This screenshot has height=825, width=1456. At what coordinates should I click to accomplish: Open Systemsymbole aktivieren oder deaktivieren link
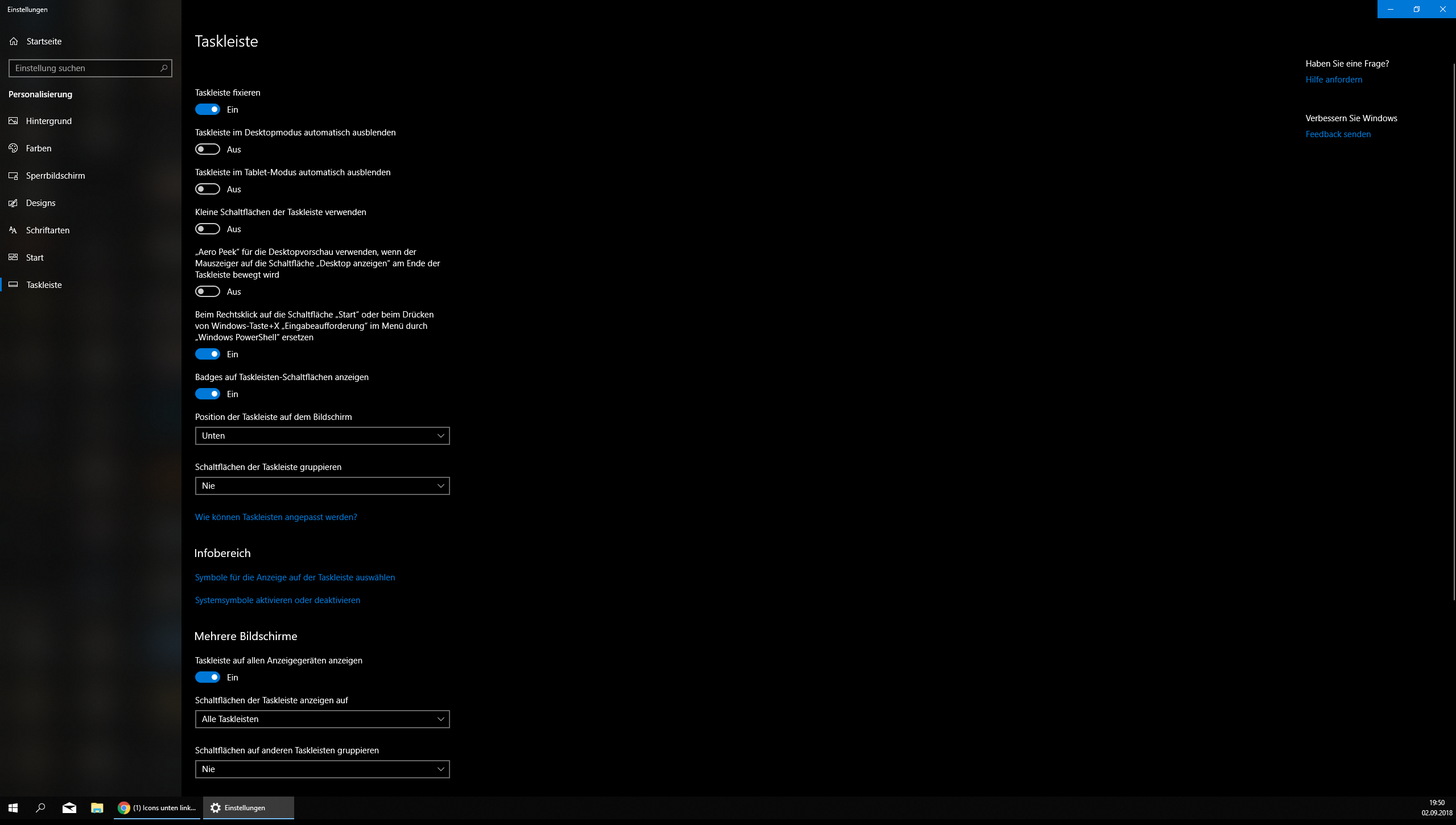click(277, 600)
